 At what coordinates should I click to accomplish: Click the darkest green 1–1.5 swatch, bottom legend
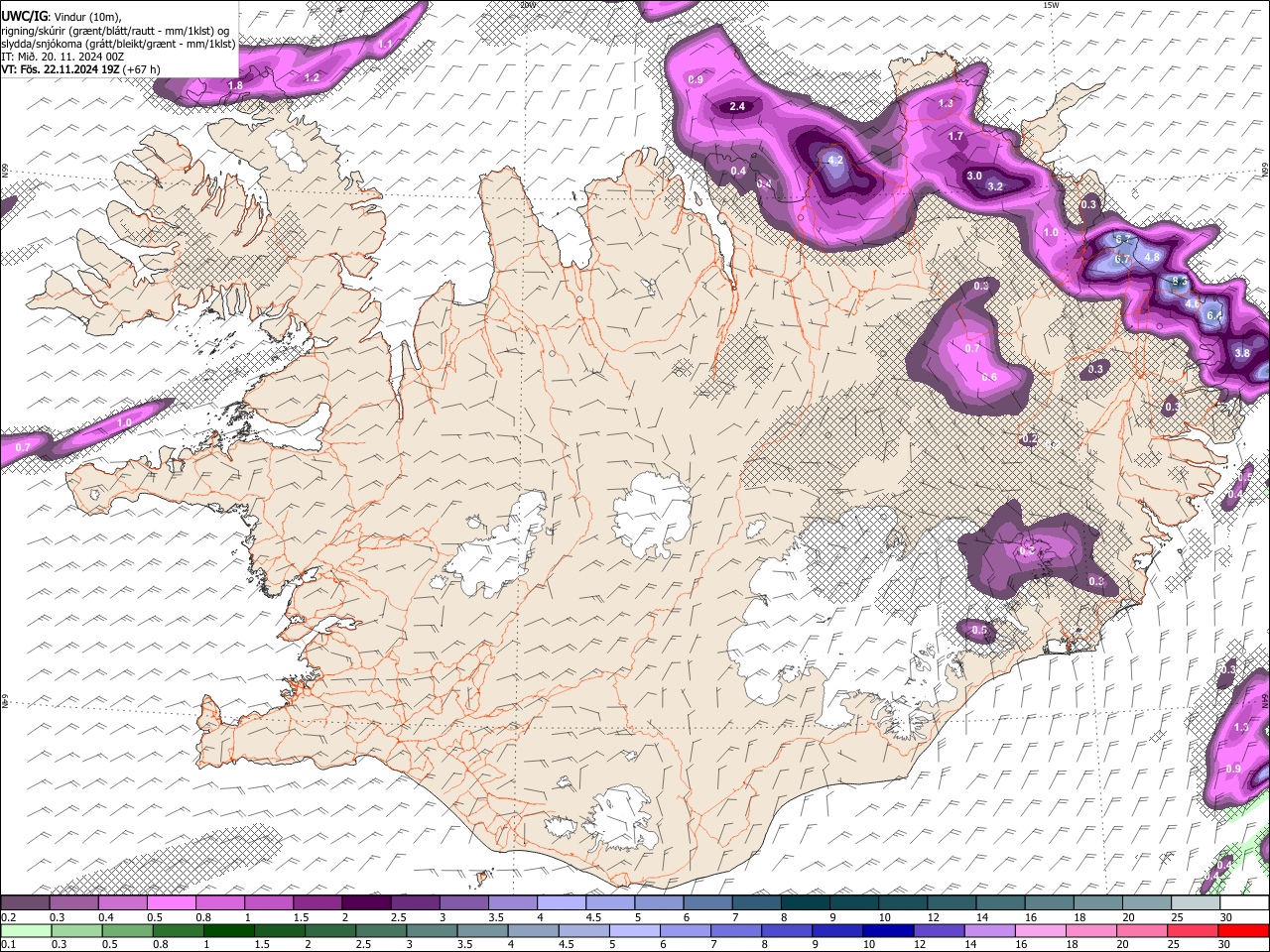230,930
